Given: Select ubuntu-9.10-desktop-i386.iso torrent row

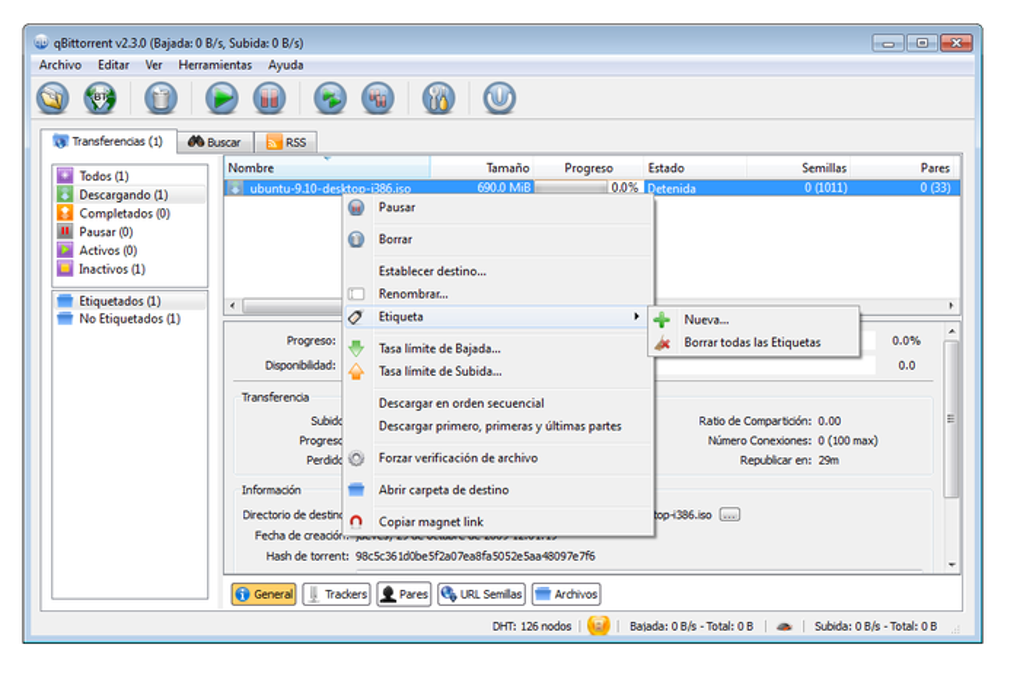Looking at the screenshot, I should point(592,188).
